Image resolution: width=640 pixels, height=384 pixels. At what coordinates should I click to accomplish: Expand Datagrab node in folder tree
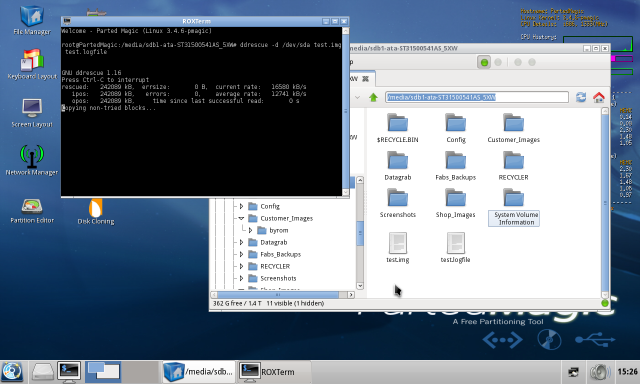(x=241, y=242)
